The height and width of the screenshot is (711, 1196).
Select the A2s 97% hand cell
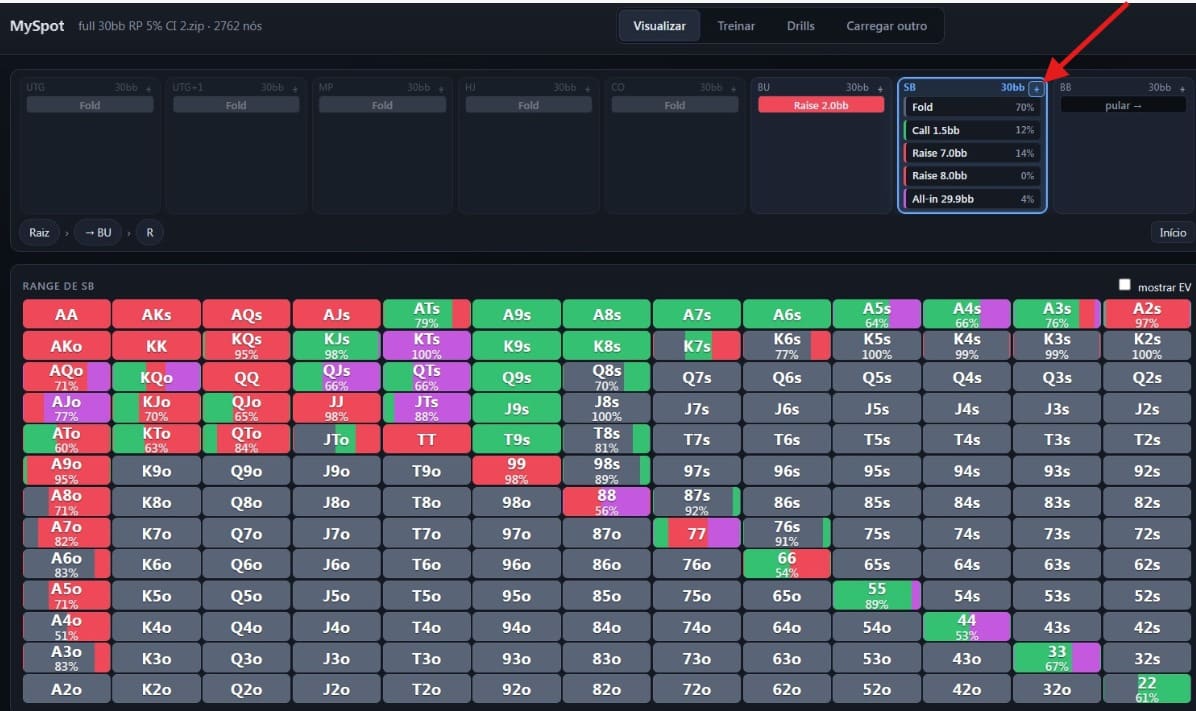pos(1146,314)
